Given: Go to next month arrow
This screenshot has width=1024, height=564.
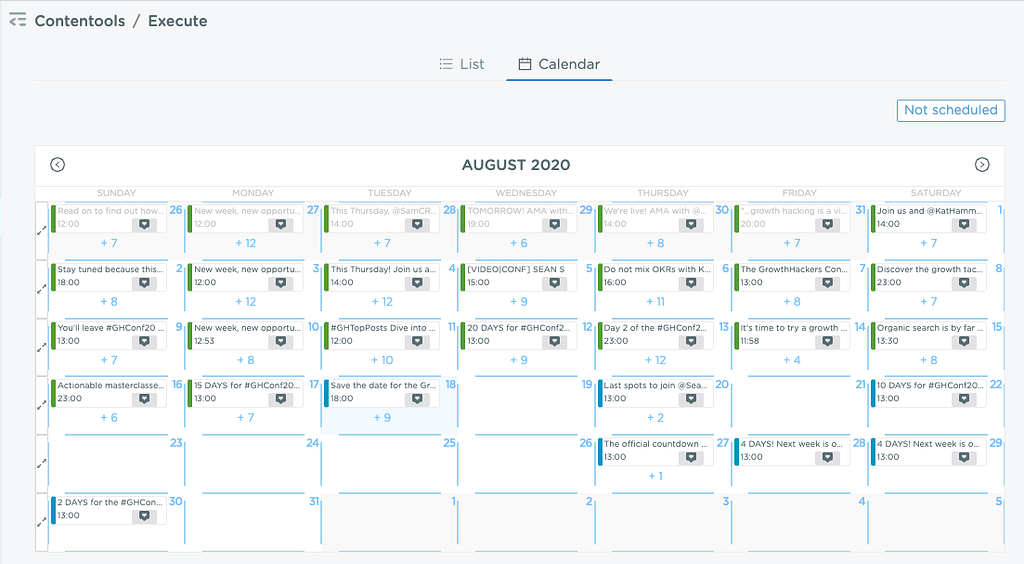Looking at the screenshot, I should click(982, 164).
